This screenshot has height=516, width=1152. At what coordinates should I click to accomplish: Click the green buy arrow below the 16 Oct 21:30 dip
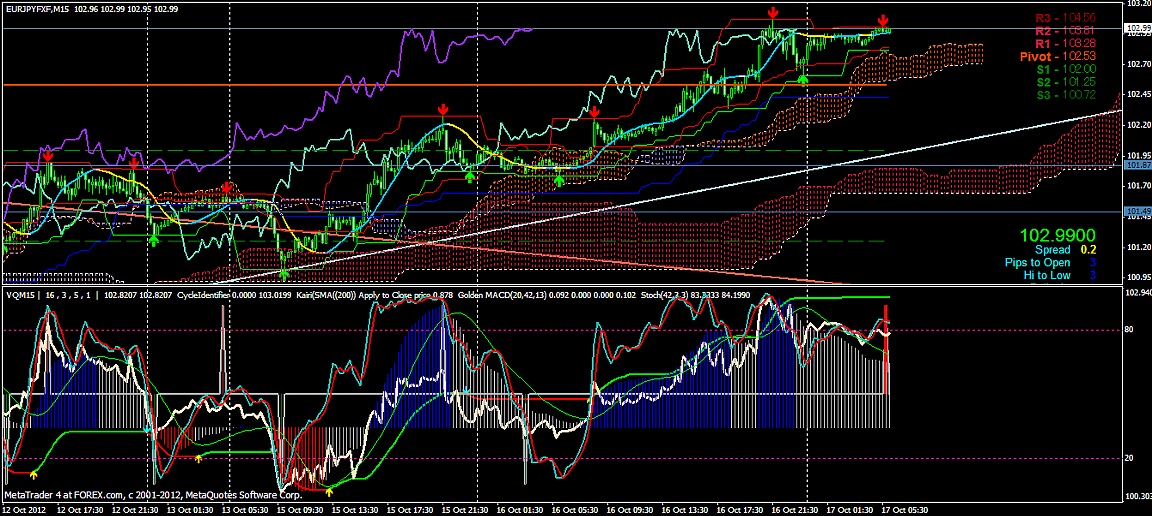803,78
